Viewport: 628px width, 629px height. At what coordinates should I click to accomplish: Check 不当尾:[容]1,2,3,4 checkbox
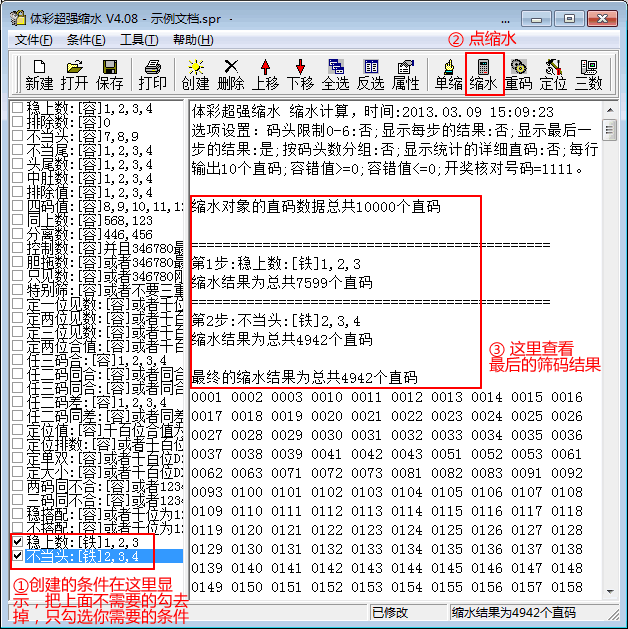[x=17, y=150]
